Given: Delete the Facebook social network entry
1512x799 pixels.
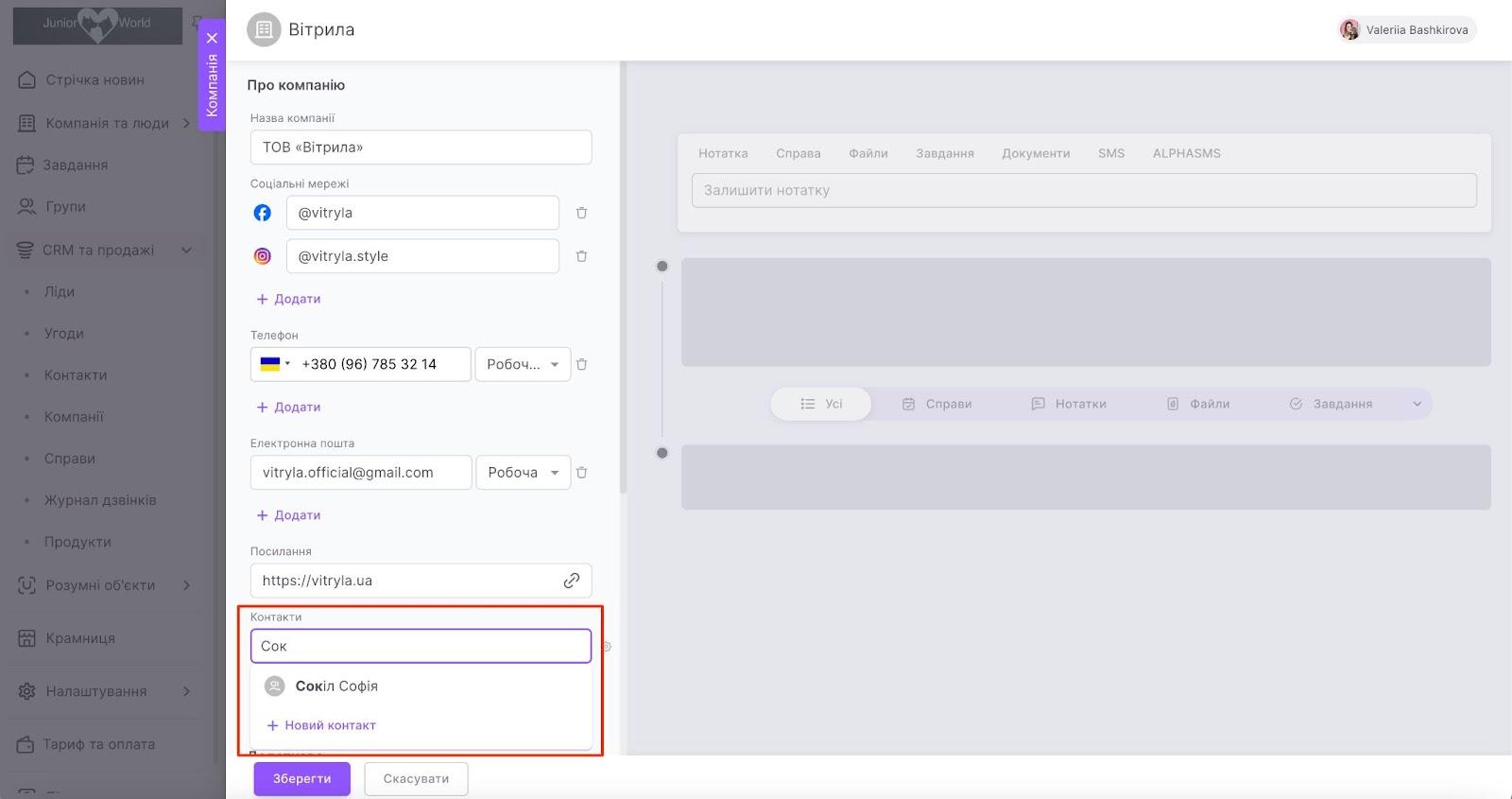Looking at the screenshot, I should 581,213.
